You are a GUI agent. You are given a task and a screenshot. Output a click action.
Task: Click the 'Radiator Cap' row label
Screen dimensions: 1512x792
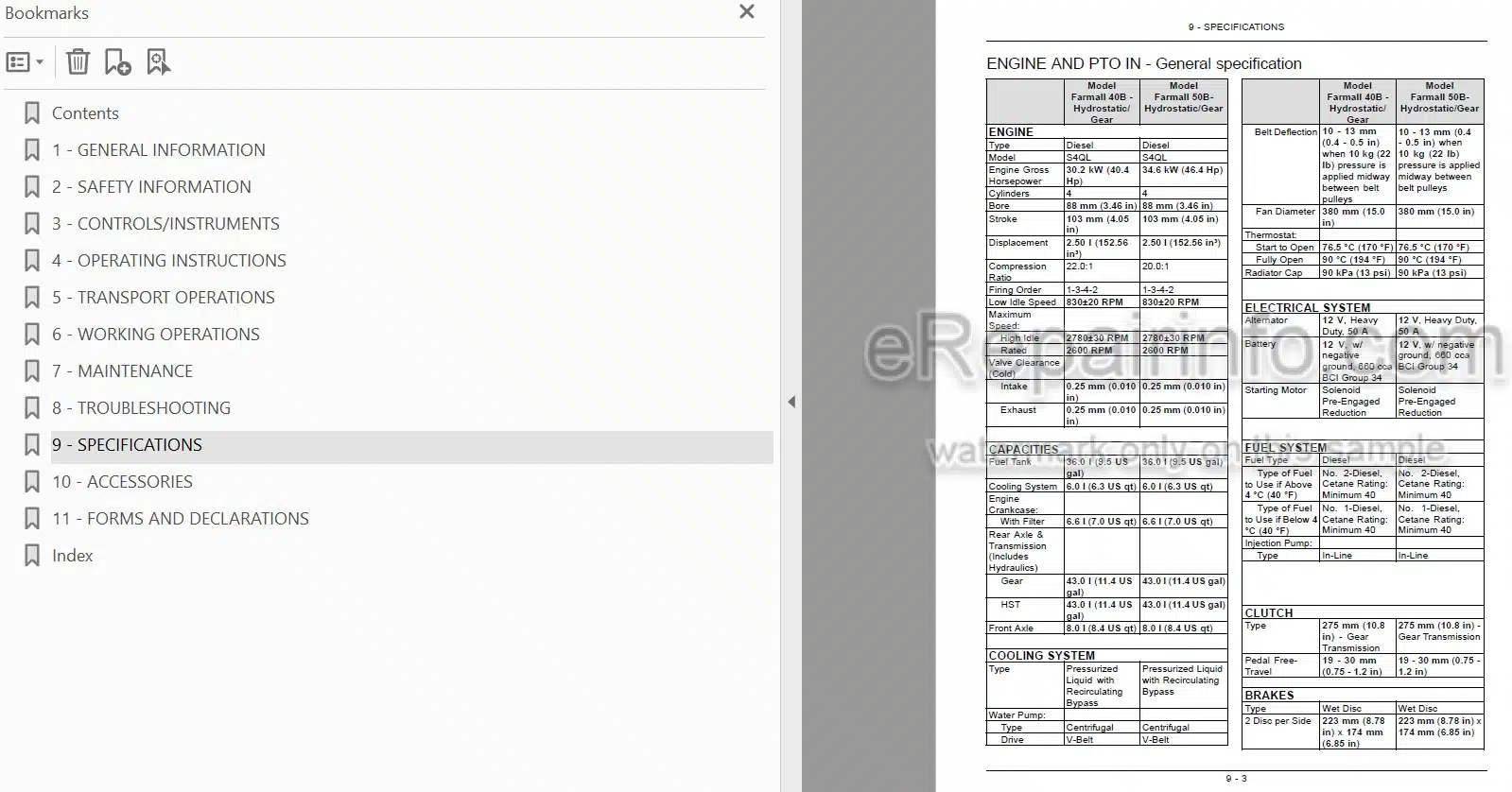(1273, 273)
